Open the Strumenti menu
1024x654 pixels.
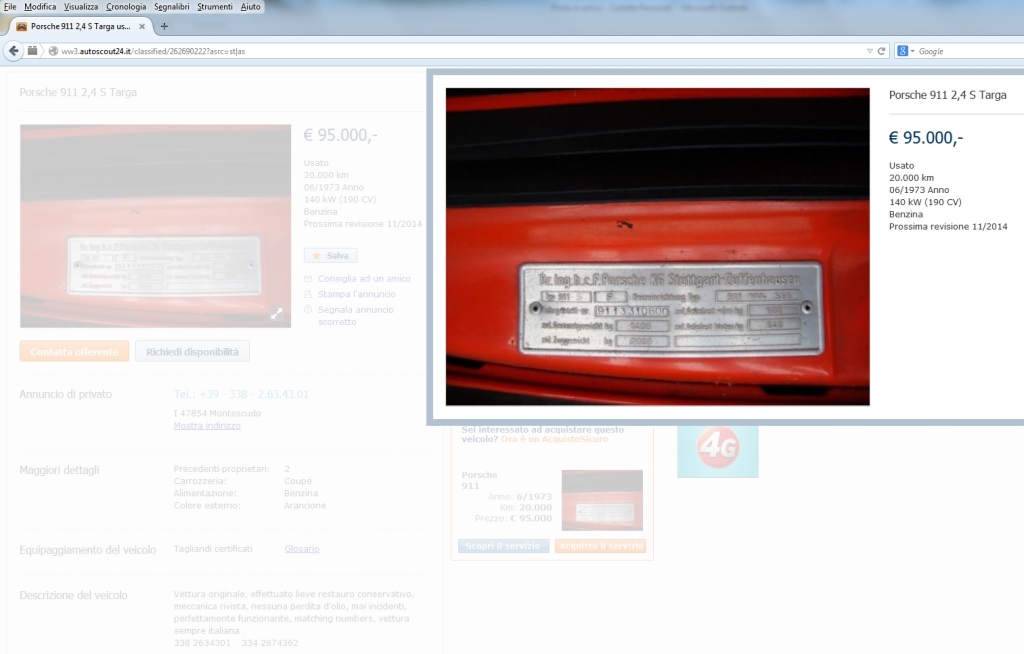tap(215, 7)
